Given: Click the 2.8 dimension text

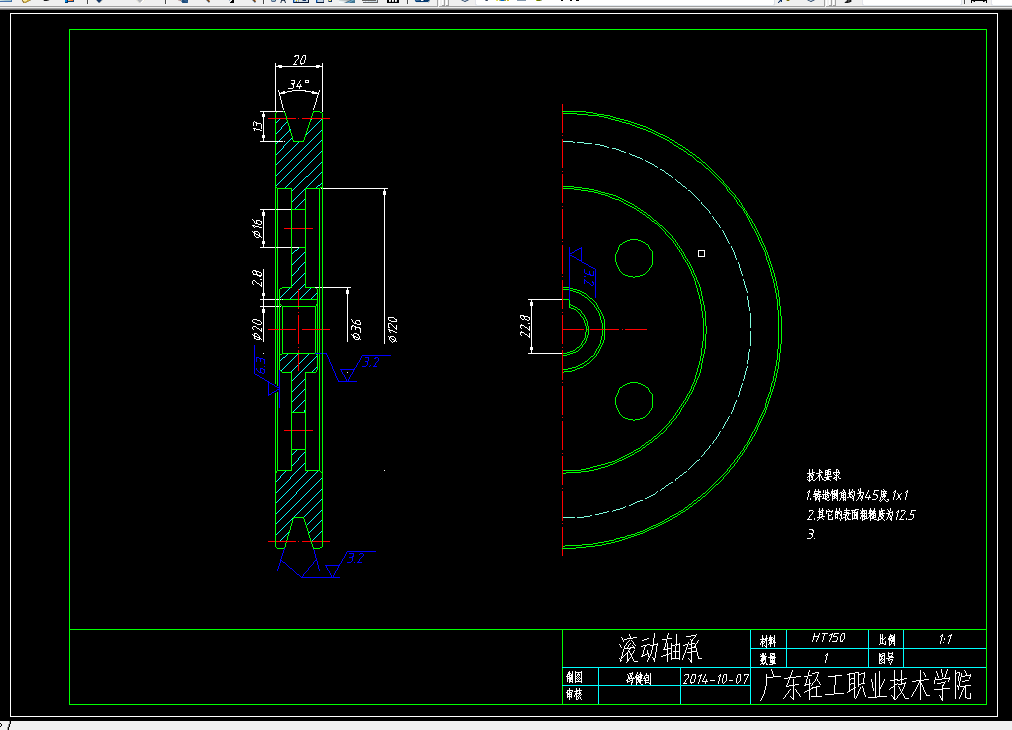Looking at the screenshot, I should point(257,278).
